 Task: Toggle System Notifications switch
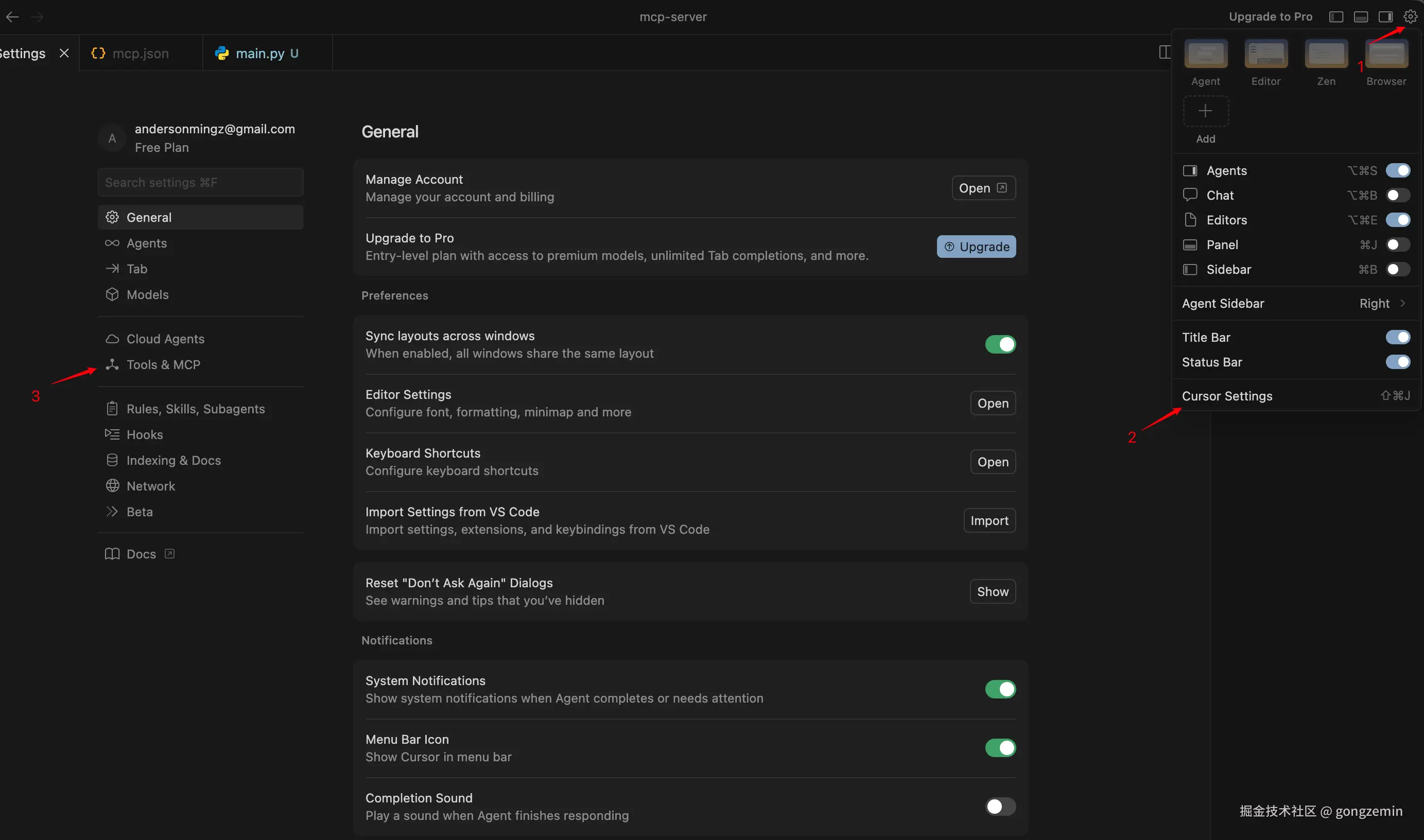pos(1001,689)
